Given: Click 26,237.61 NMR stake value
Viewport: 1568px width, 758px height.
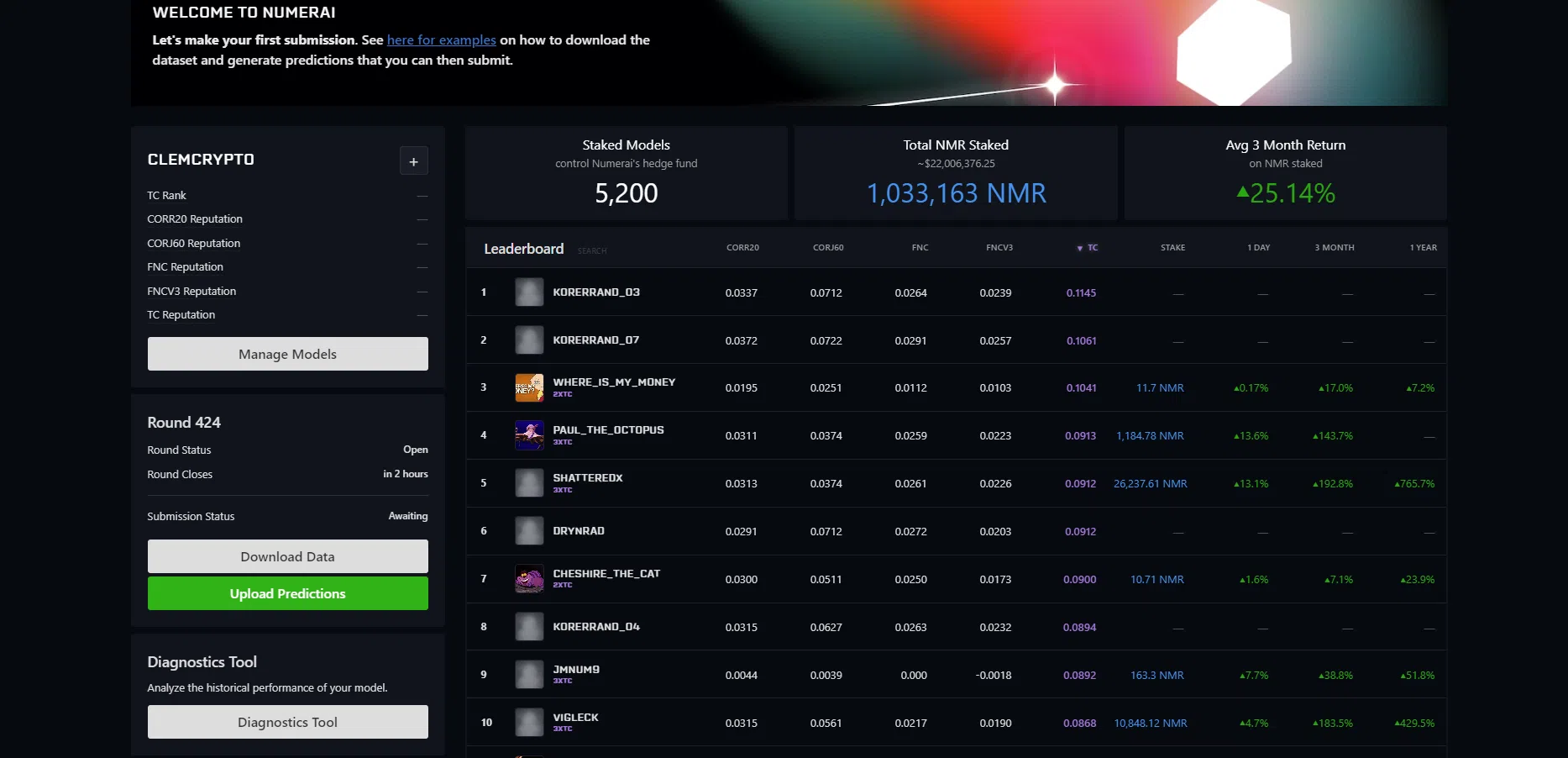Looking at the screenshot, I should pyautogui.click(x=1151, y=484).
